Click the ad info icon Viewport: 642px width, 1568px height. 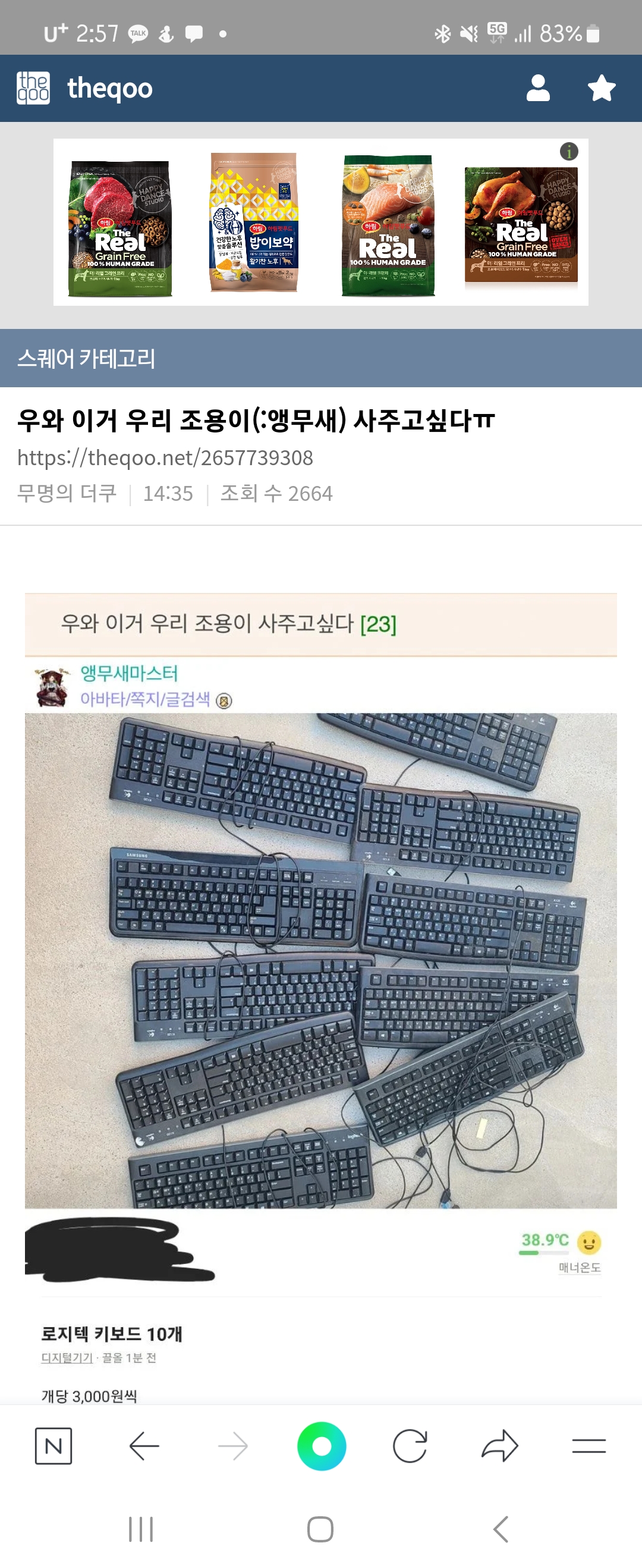(x=568, y=152)
